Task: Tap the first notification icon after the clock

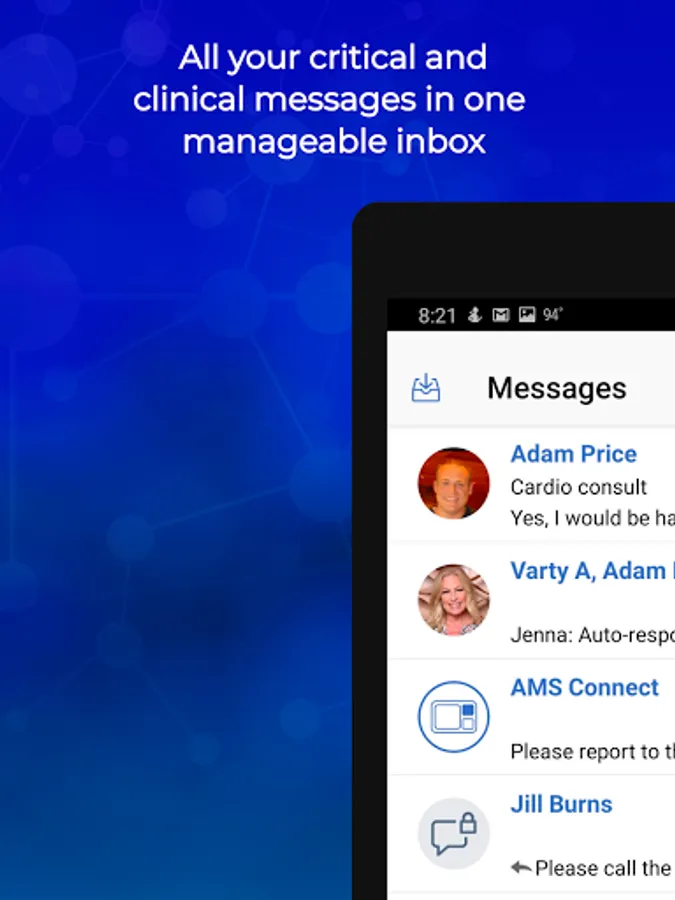Action: (475, 315)
